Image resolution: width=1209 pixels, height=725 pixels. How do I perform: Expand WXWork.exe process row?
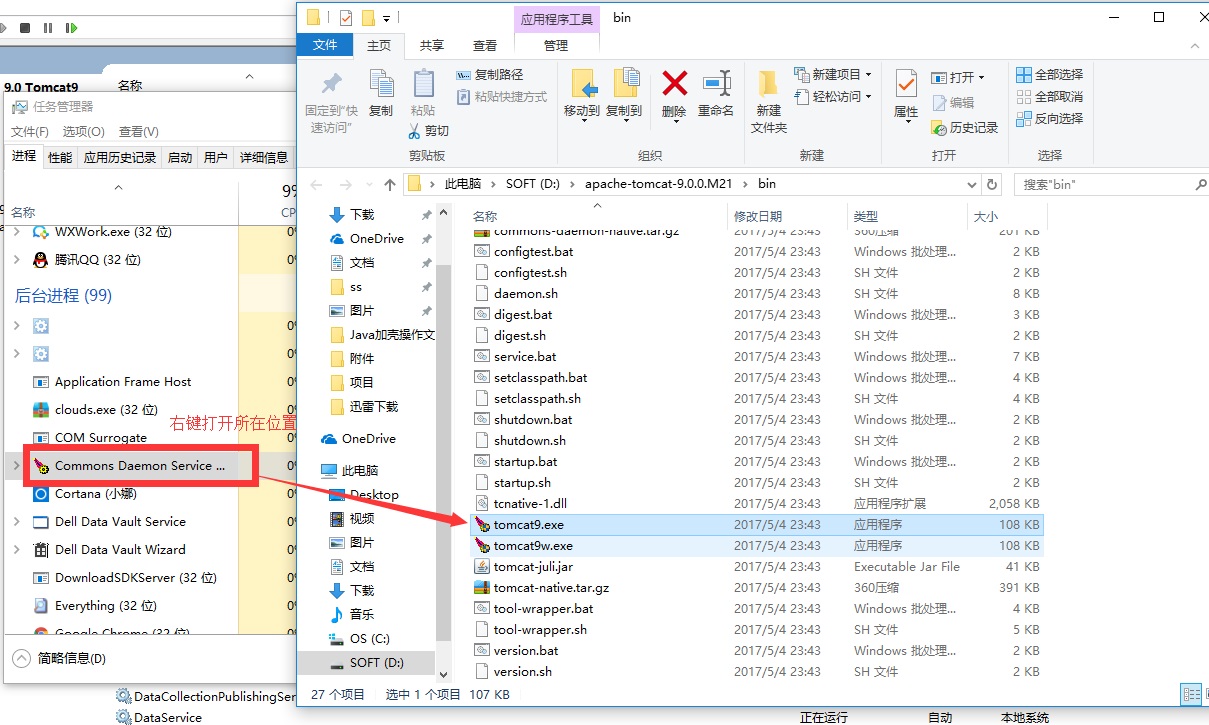point(16,232)
